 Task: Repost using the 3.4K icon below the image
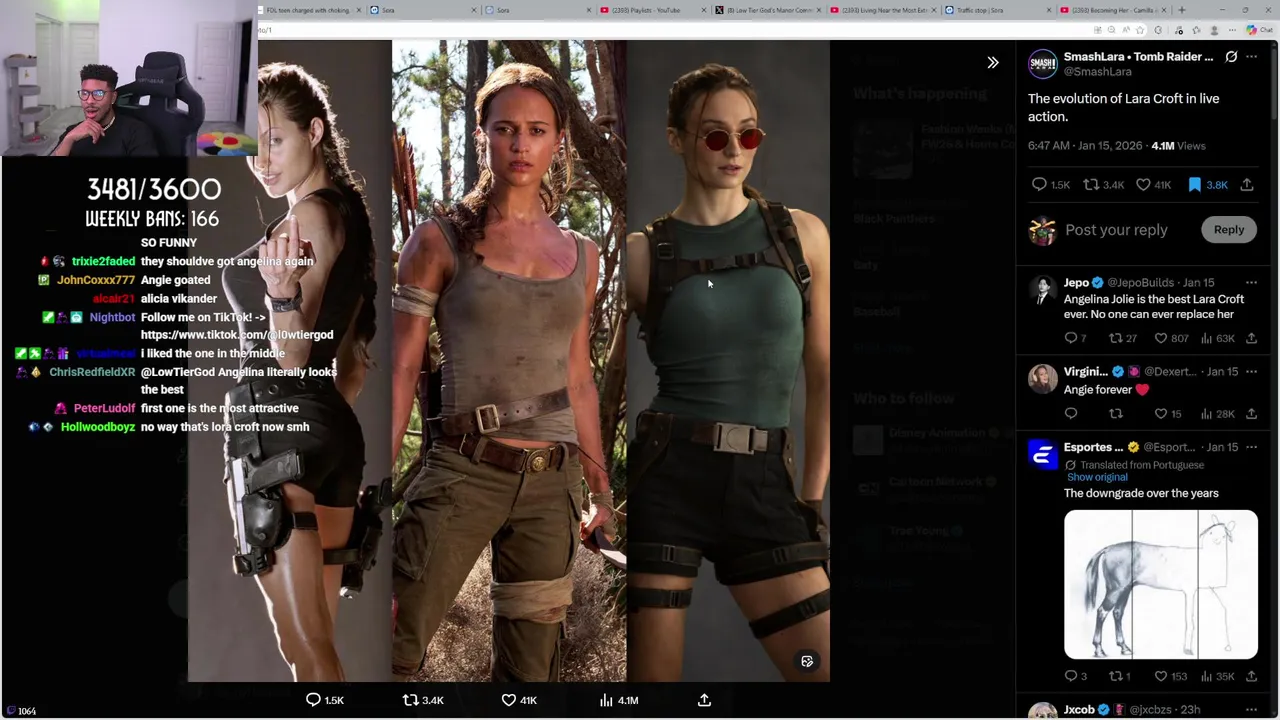click(422, 700)
